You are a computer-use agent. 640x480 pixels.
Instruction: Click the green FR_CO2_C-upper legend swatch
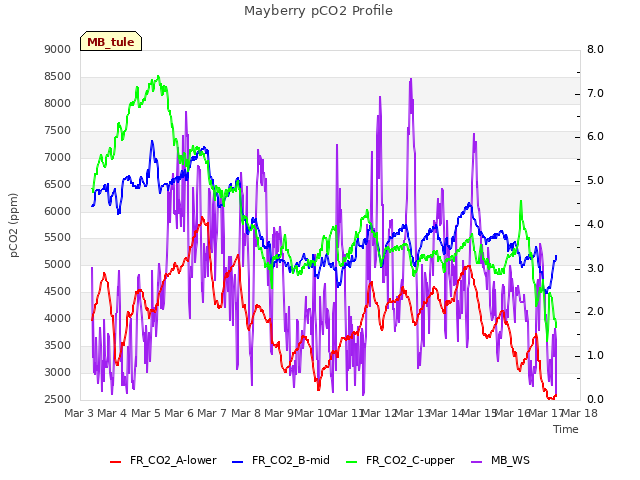point(351,462)
